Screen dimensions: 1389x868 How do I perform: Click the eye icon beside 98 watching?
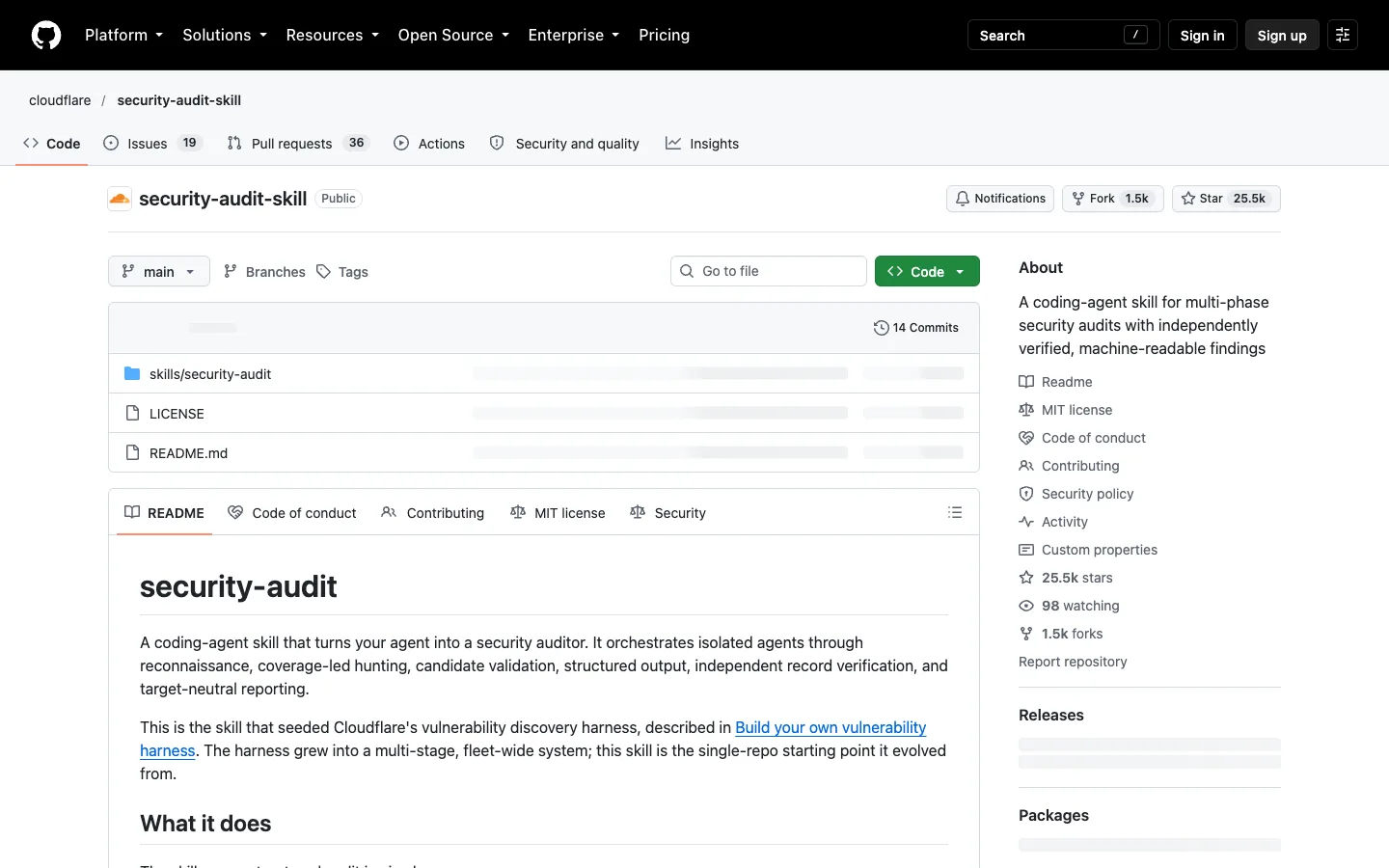click(1026, 606)
